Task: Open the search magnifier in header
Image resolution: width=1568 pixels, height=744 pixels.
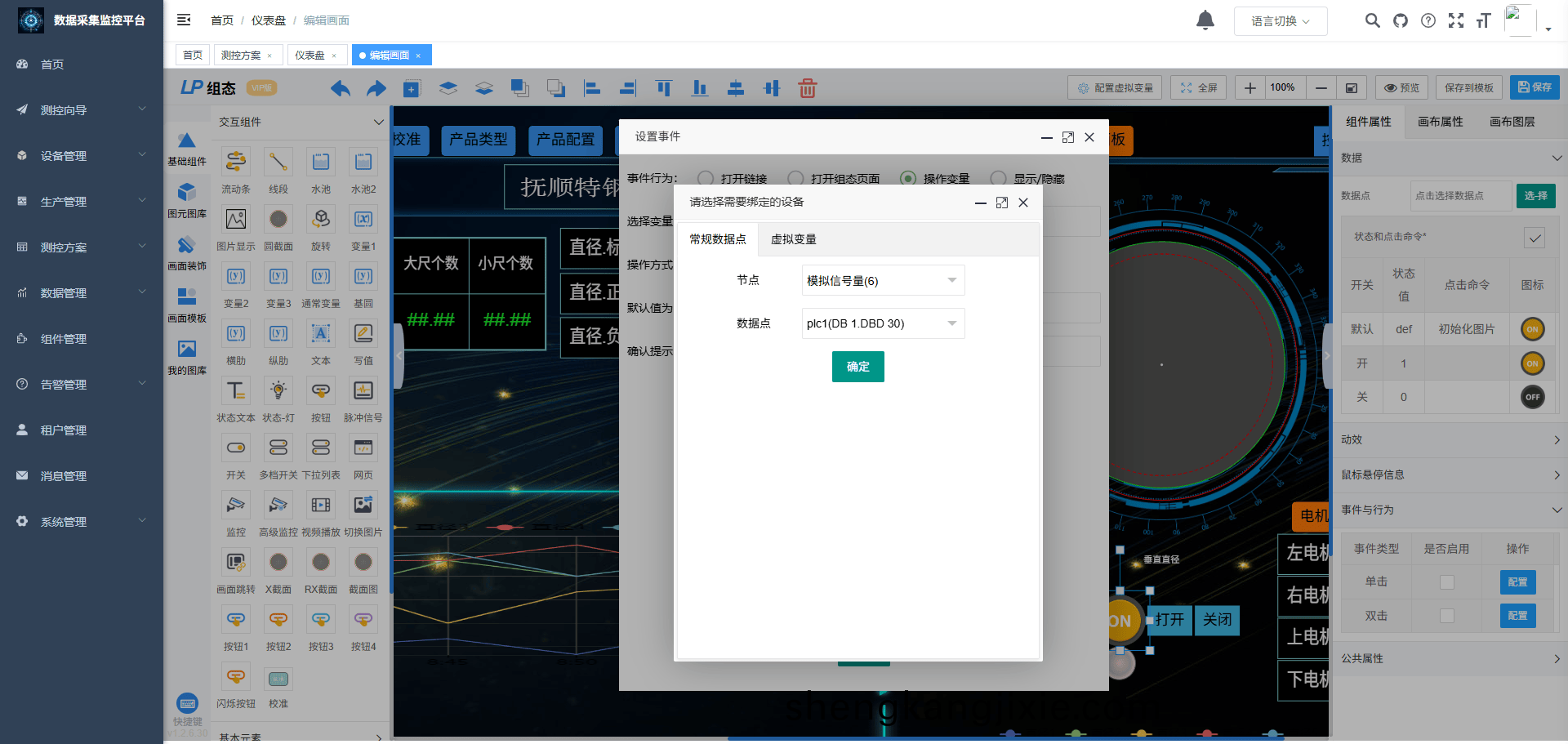Action: click(x=1372, y=20)
